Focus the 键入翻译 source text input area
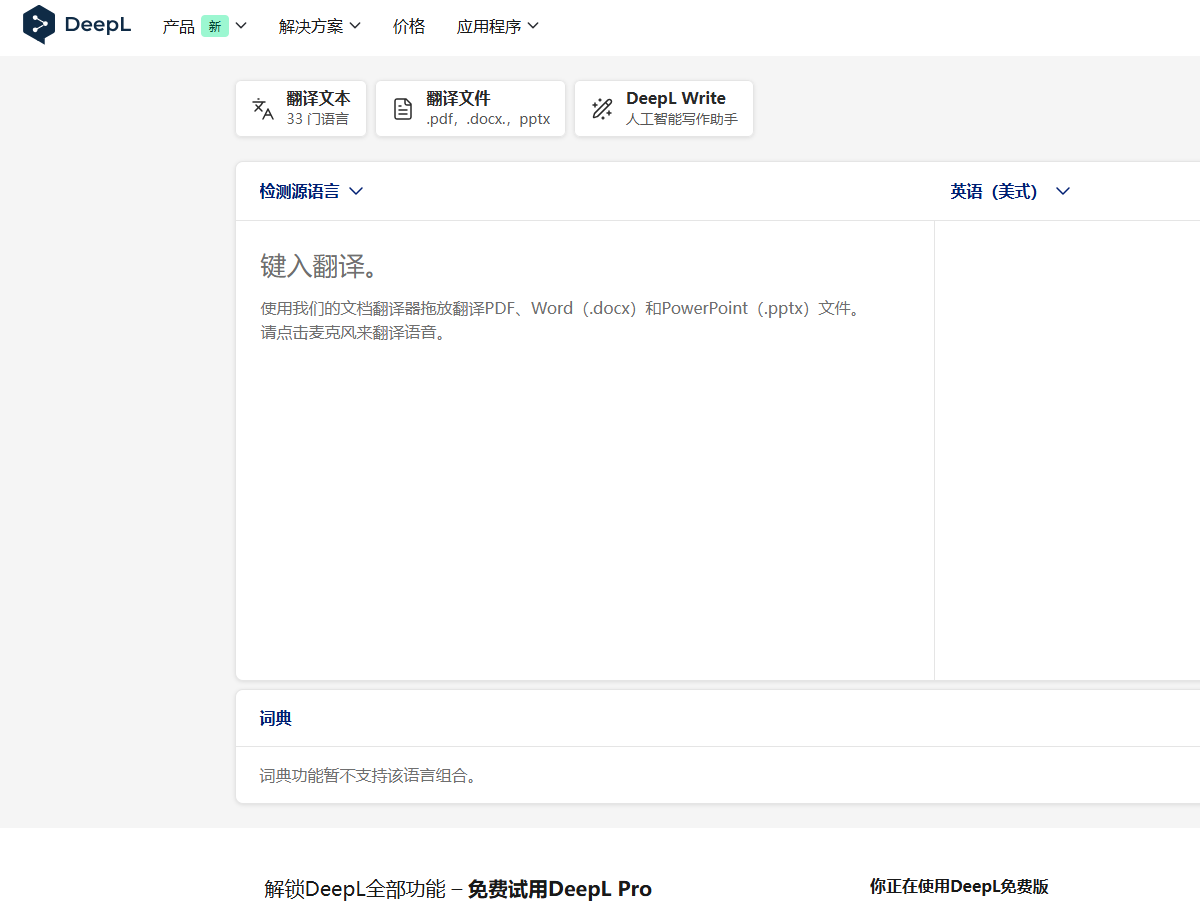 click(585, 450)
